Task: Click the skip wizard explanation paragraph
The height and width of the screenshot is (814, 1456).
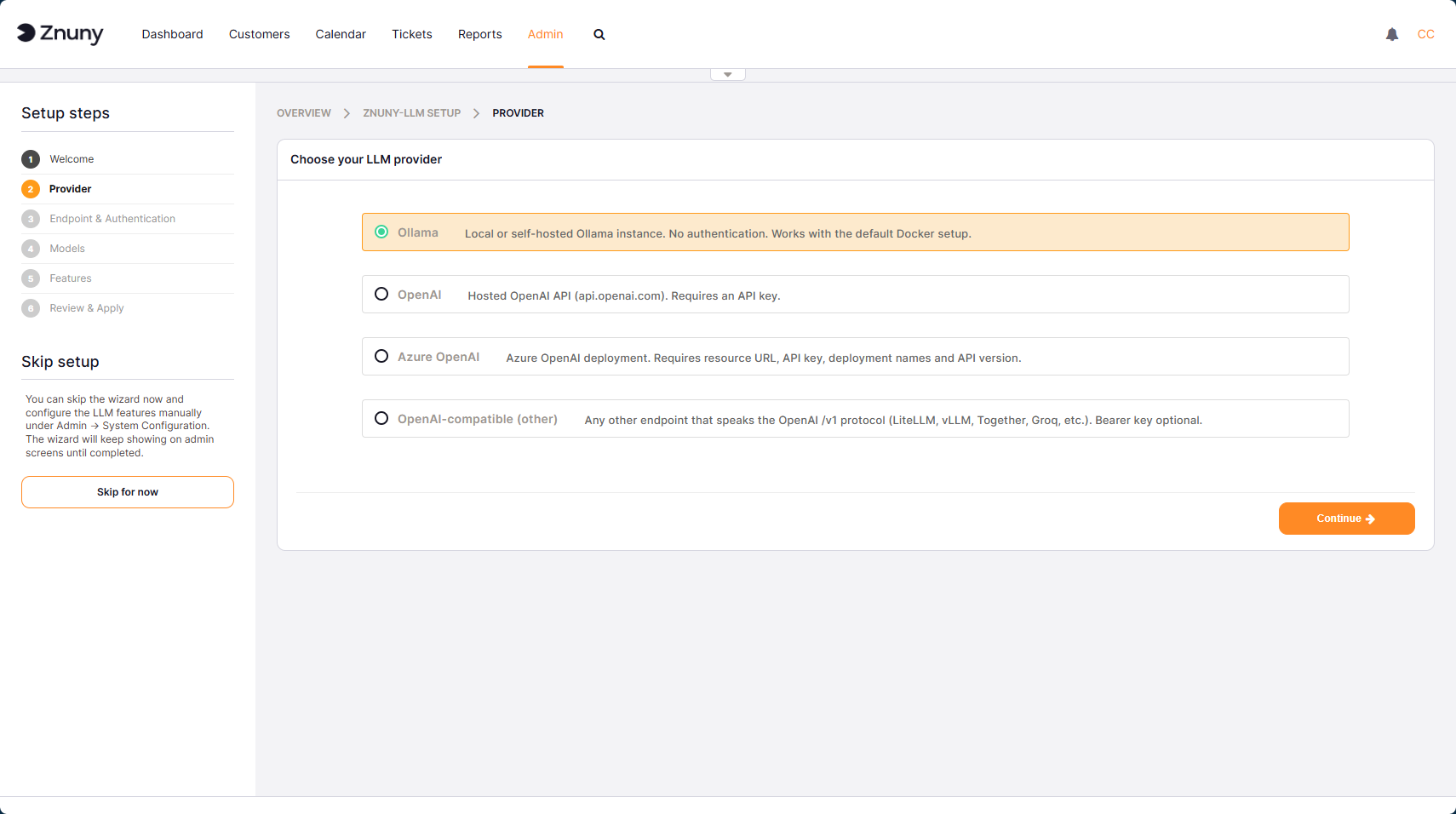Action: (120, 426)
